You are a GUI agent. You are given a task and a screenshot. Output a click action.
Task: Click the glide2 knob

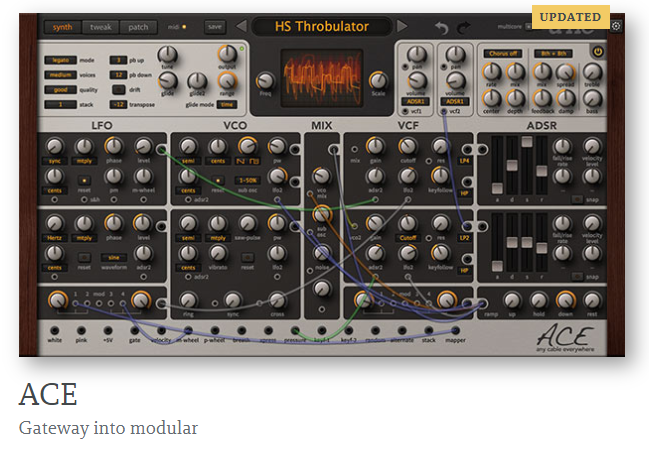coord(197,81)
